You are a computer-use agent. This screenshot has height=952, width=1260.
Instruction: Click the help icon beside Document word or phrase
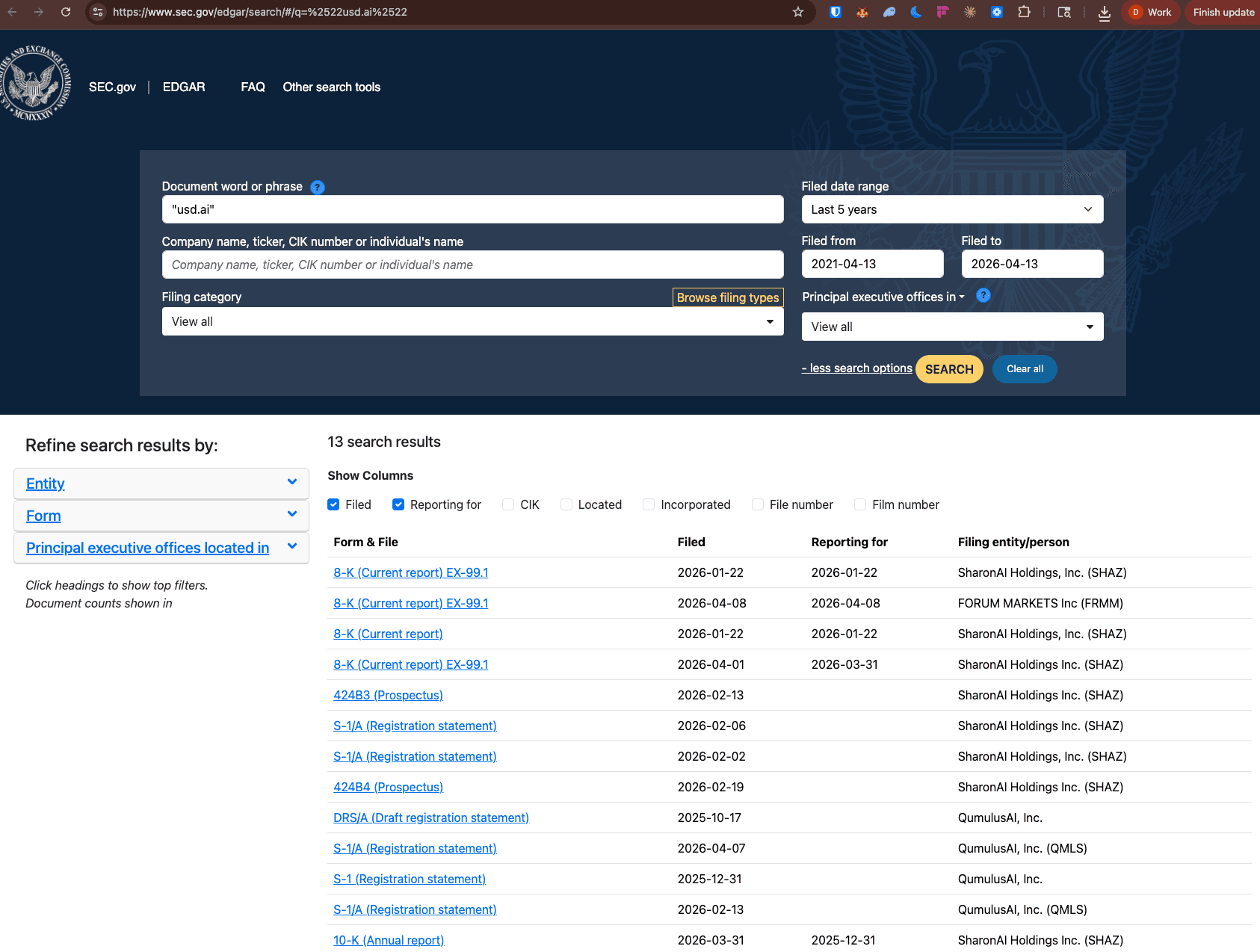[x=318, y=188]
